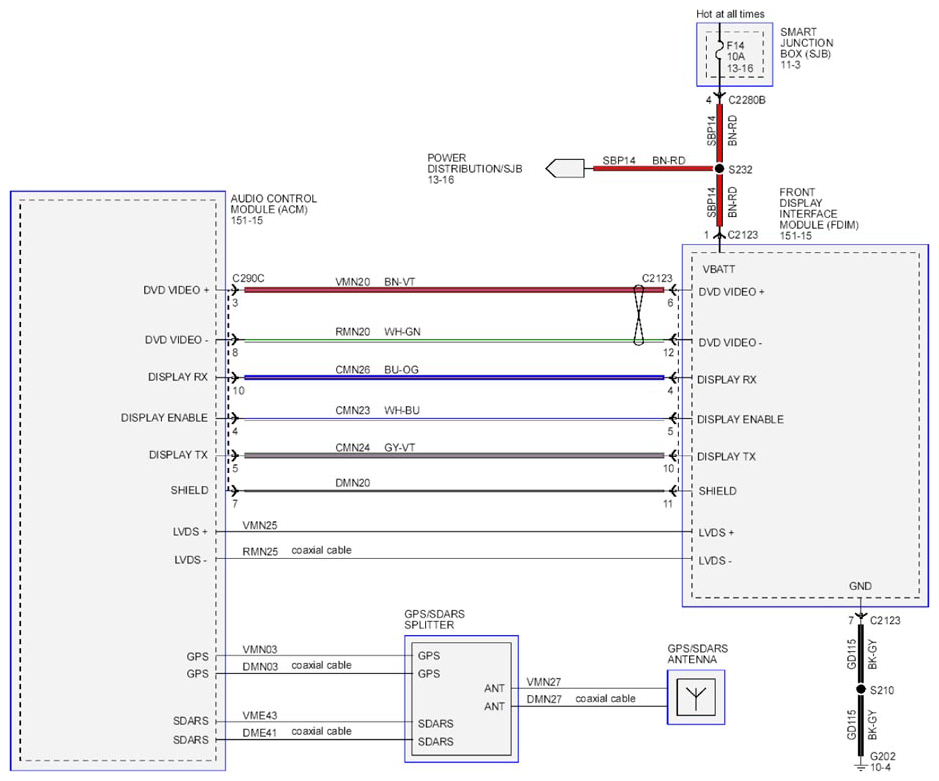Click the C290C connector label

click(x=248, y=279)
